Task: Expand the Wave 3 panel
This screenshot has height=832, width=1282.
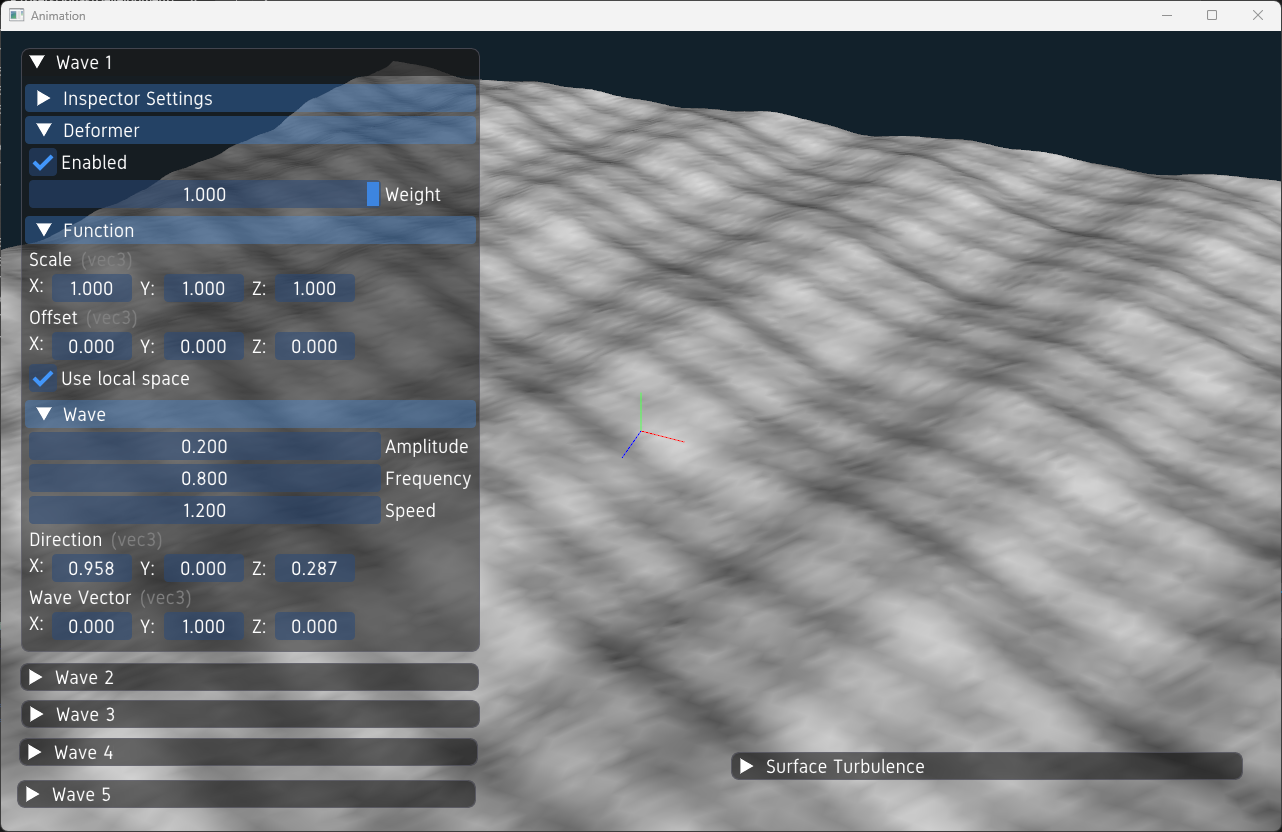Action: 249,714
